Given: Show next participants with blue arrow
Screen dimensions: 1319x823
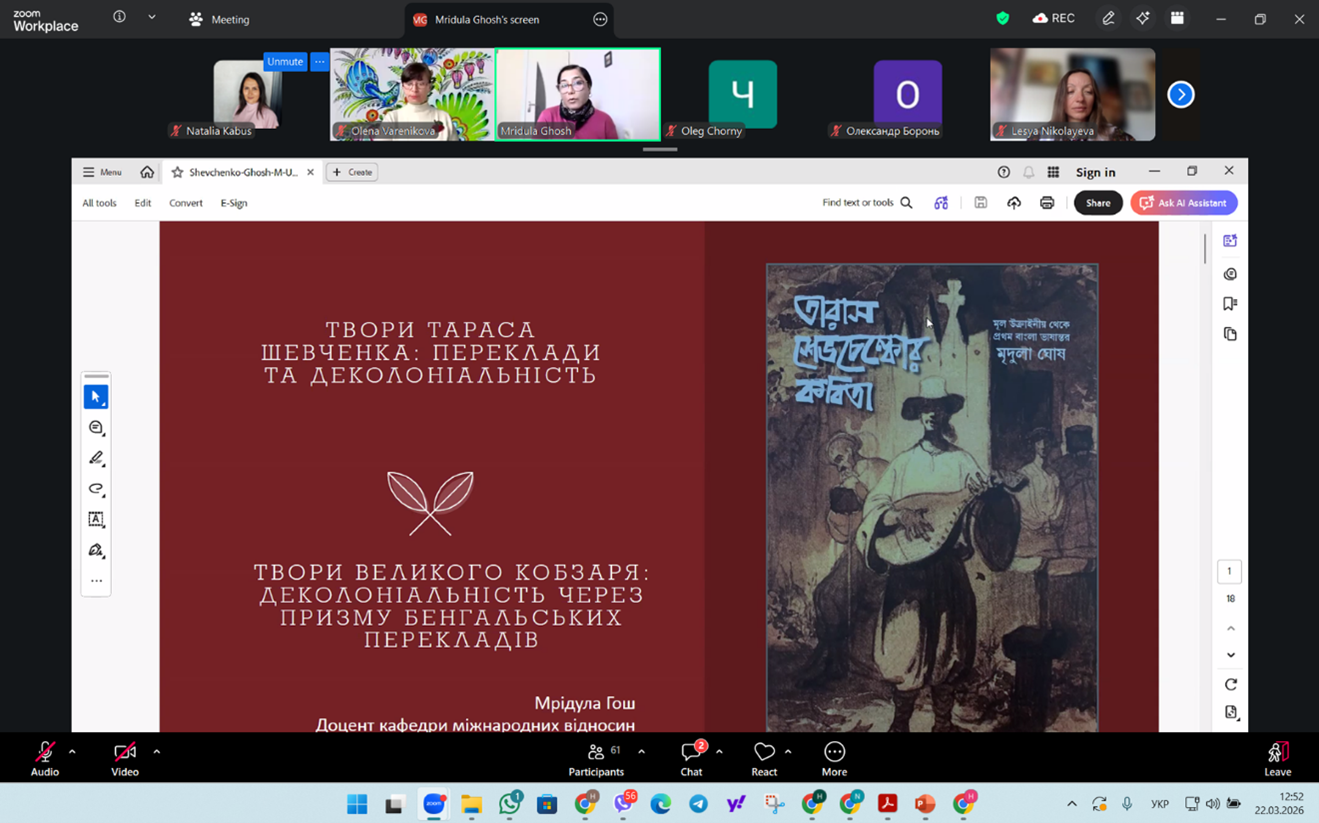Looking at the screenshot, I should coord(1181,94).
